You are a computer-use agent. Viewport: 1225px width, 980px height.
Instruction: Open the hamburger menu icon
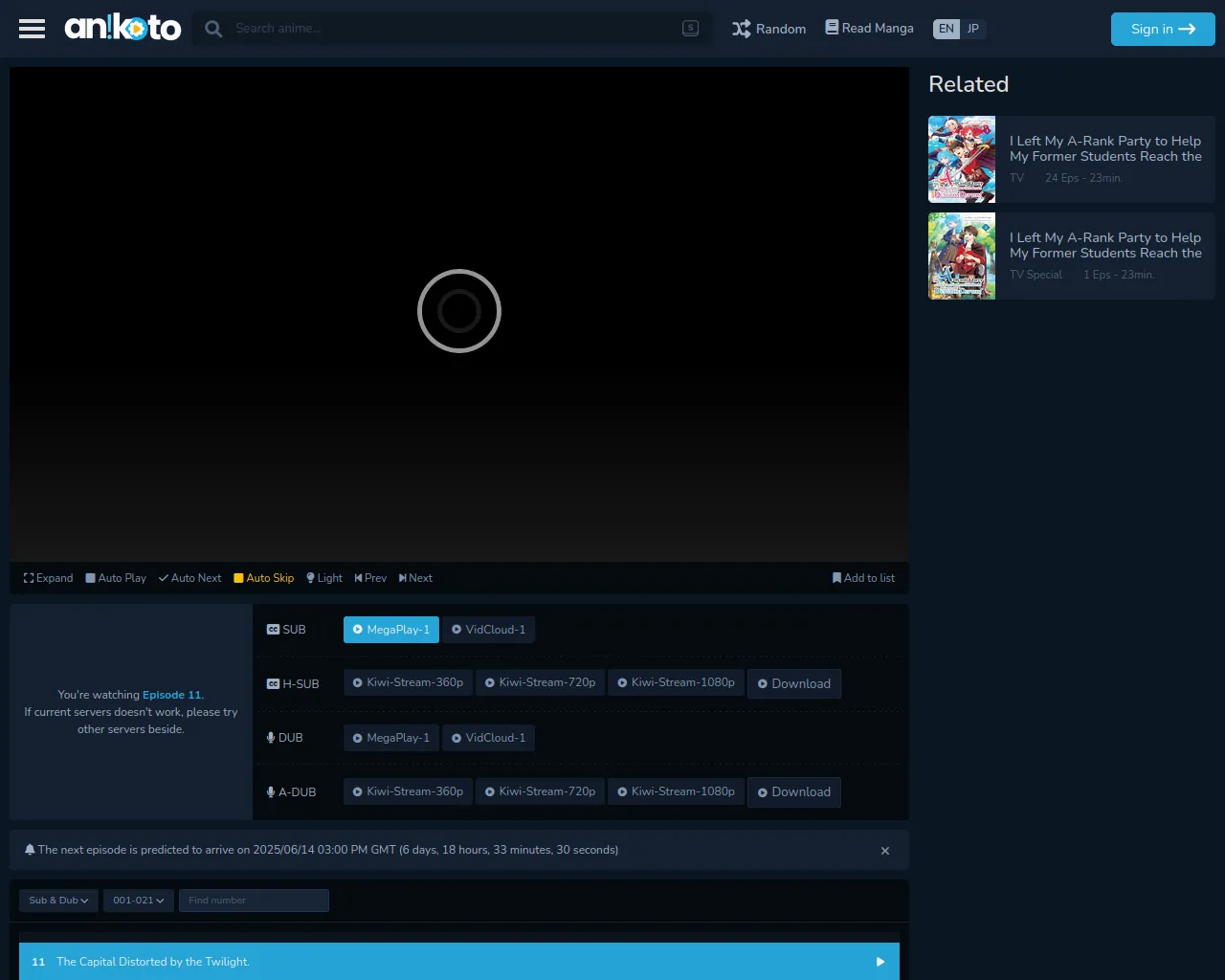[x=32, y=29]
